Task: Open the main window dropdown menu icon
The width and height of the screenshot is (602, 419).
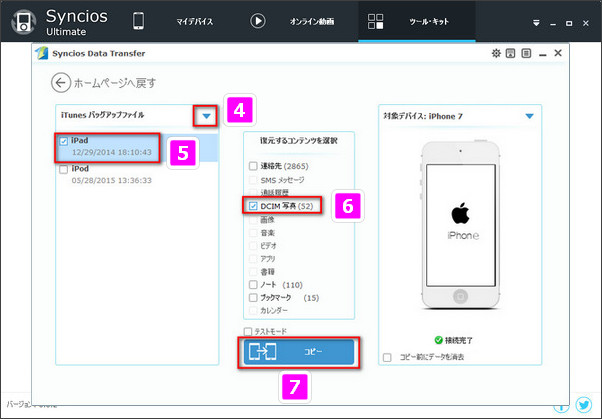Action: tap(536, 23)
